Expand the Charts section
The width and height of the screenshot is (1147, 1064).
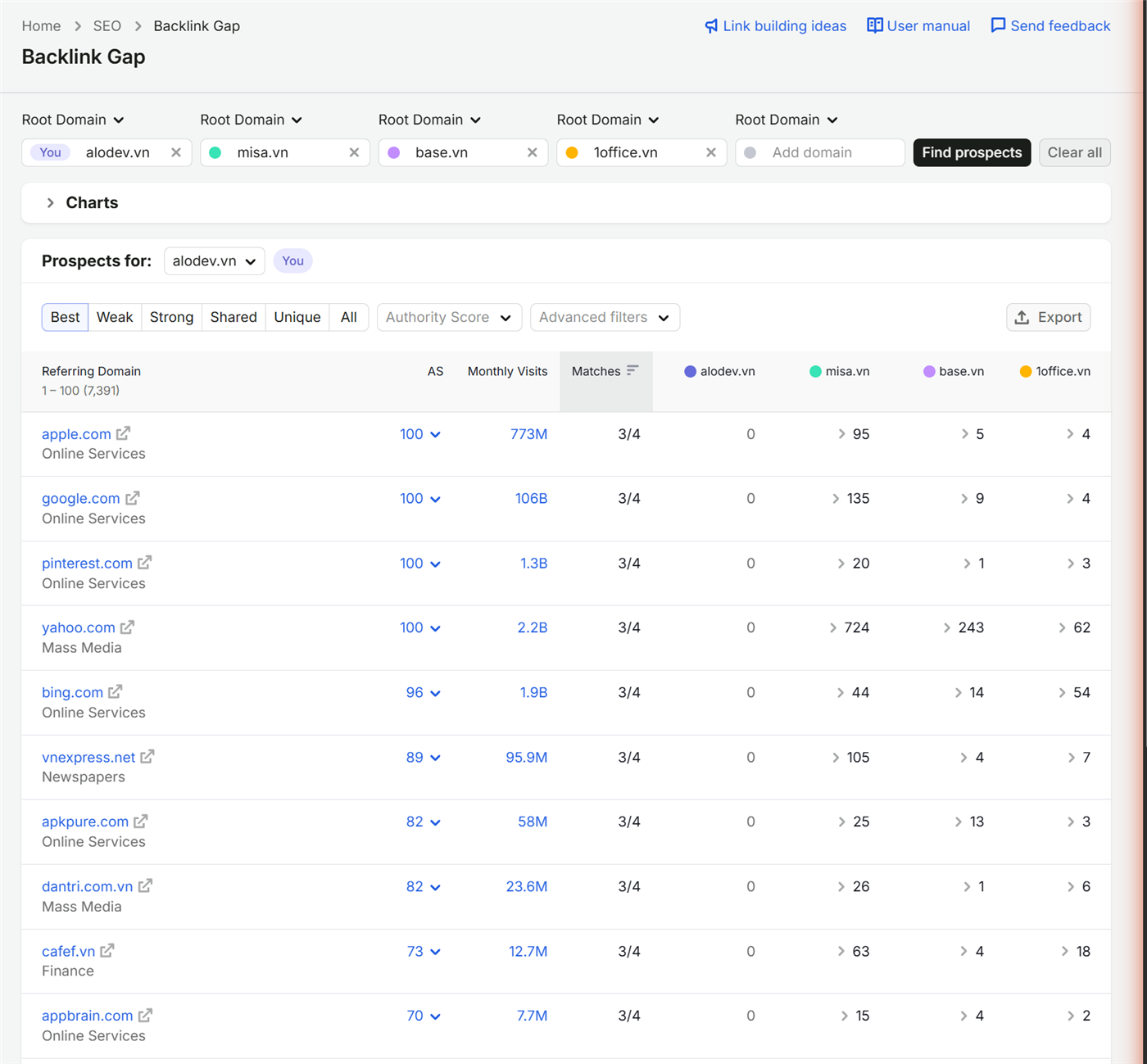click(51, 203)
